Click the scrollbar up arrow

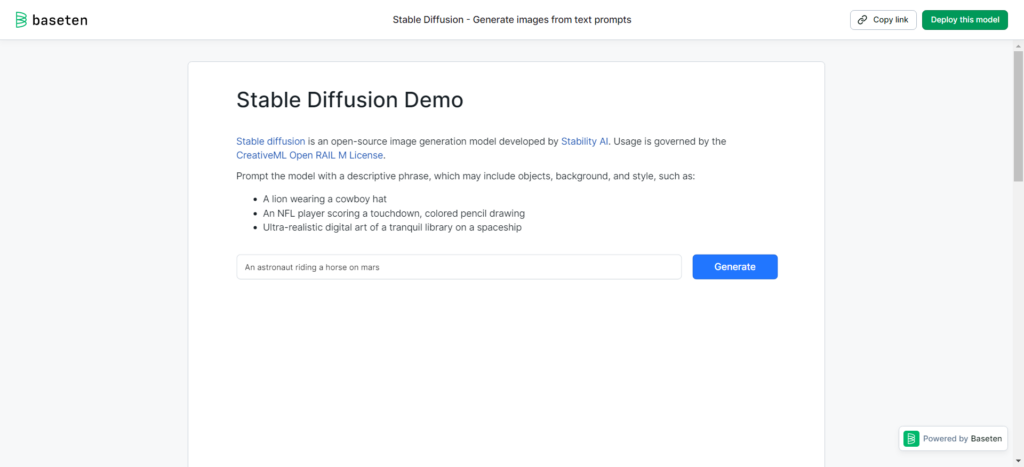pyautogui.click(x=1018, y=45)
